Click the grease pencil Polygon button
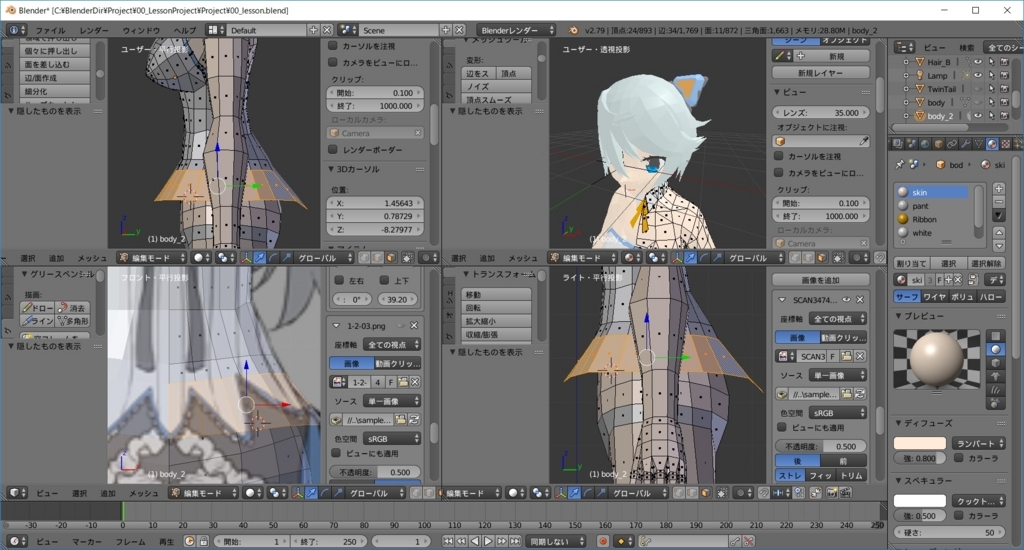 click(x=72, y=321)
